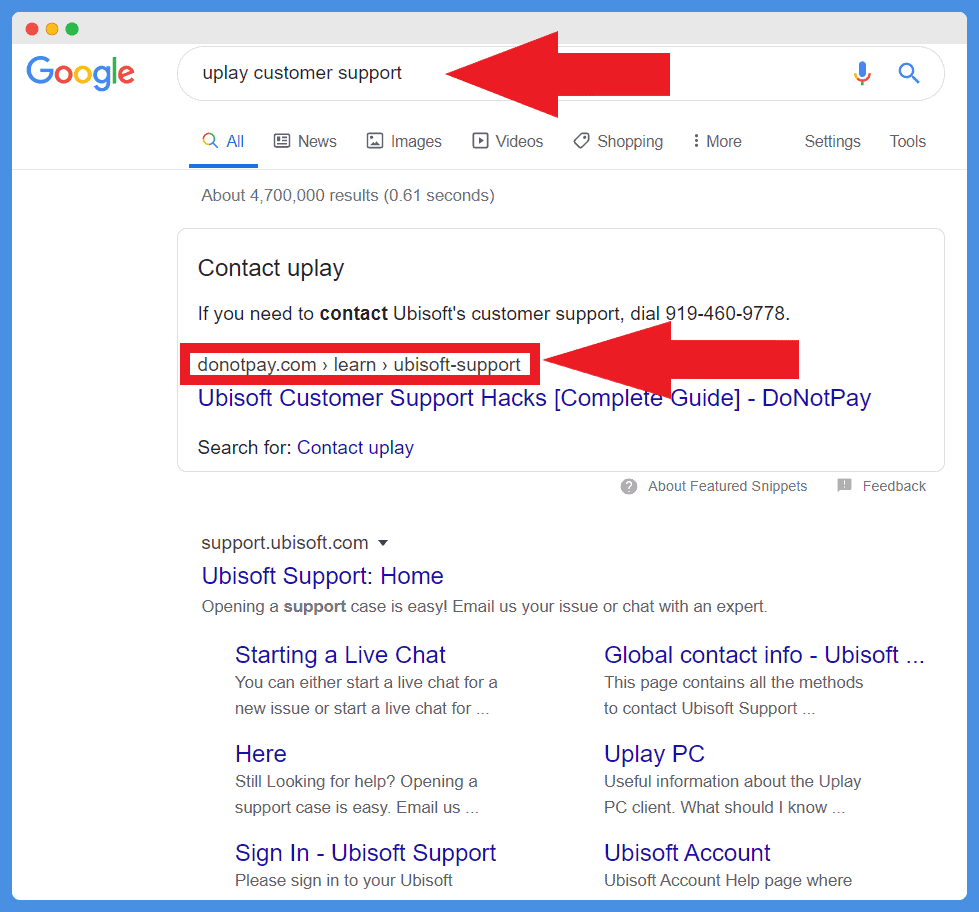The height and width of the screenshot is (912, 979).
Task: Switch to the Shopping tab
Action: pyautogui.click(x=618, y=141)
